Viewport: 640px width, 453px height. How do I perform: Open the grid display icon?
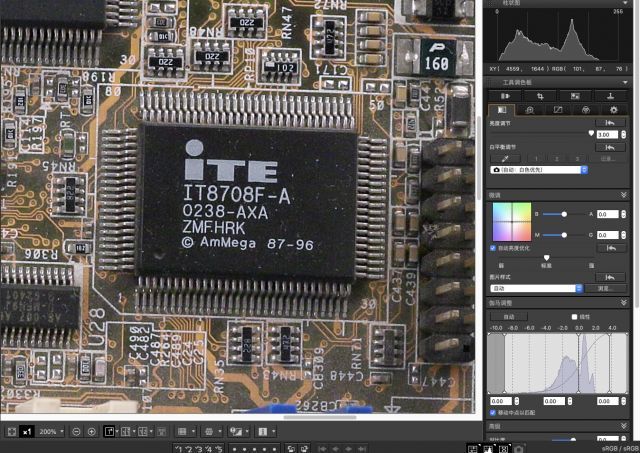(x=182, y=431)
